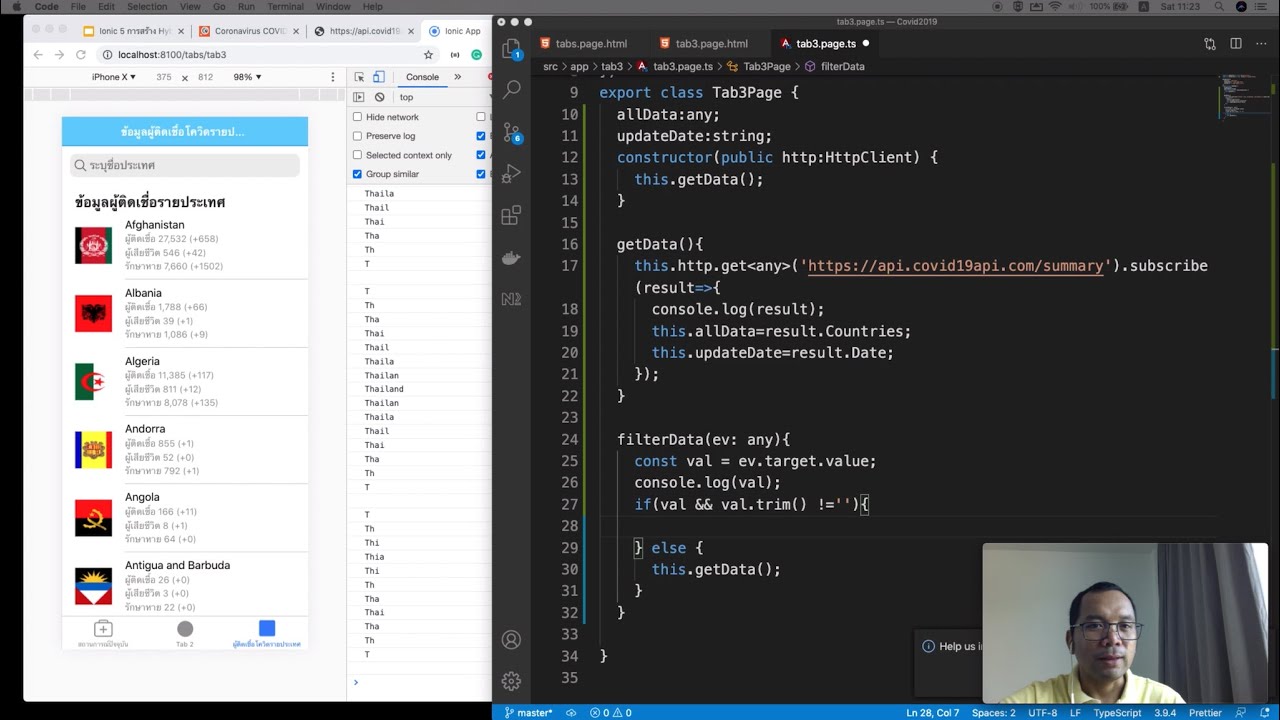1280x720 pixels.
Task: Toggle the device toolbar in DevTools
Action: tap(379, 77)
